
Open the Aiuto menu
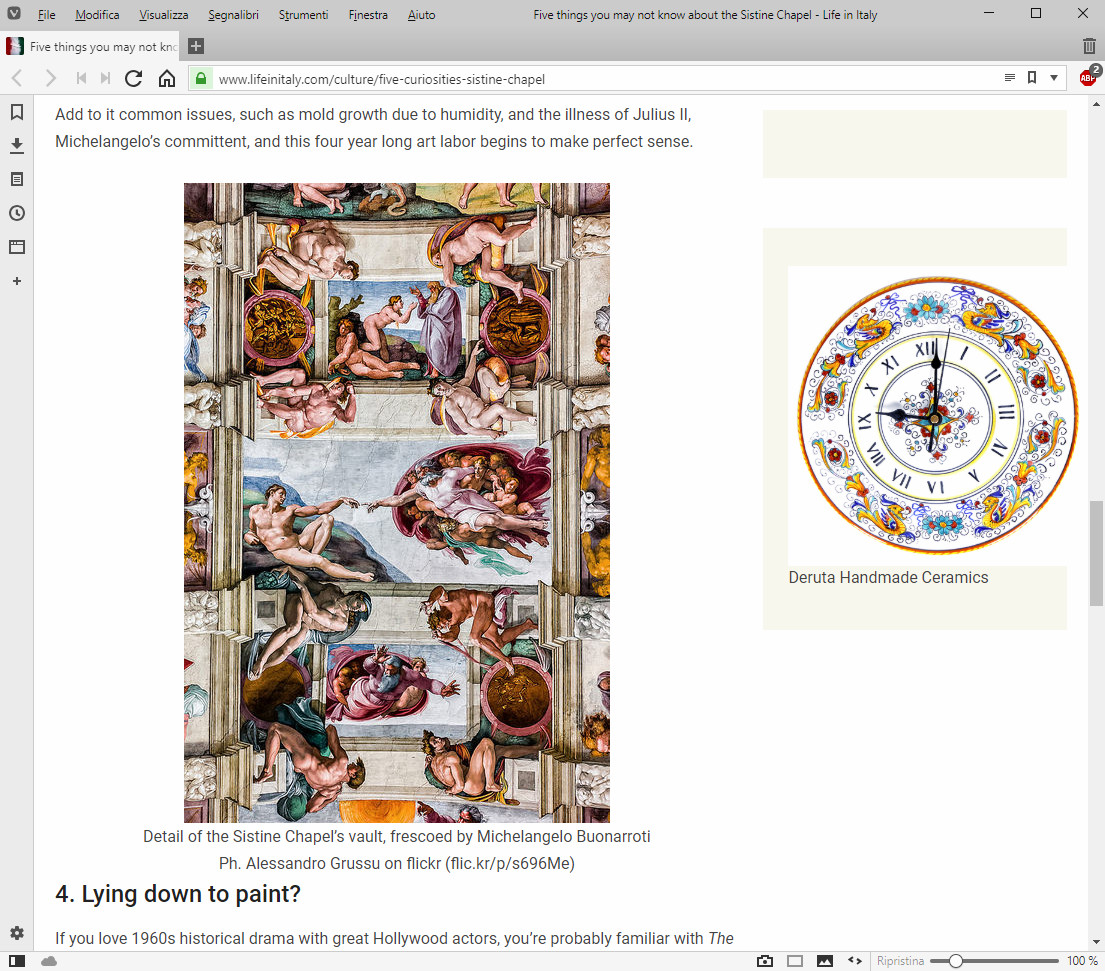421,15
